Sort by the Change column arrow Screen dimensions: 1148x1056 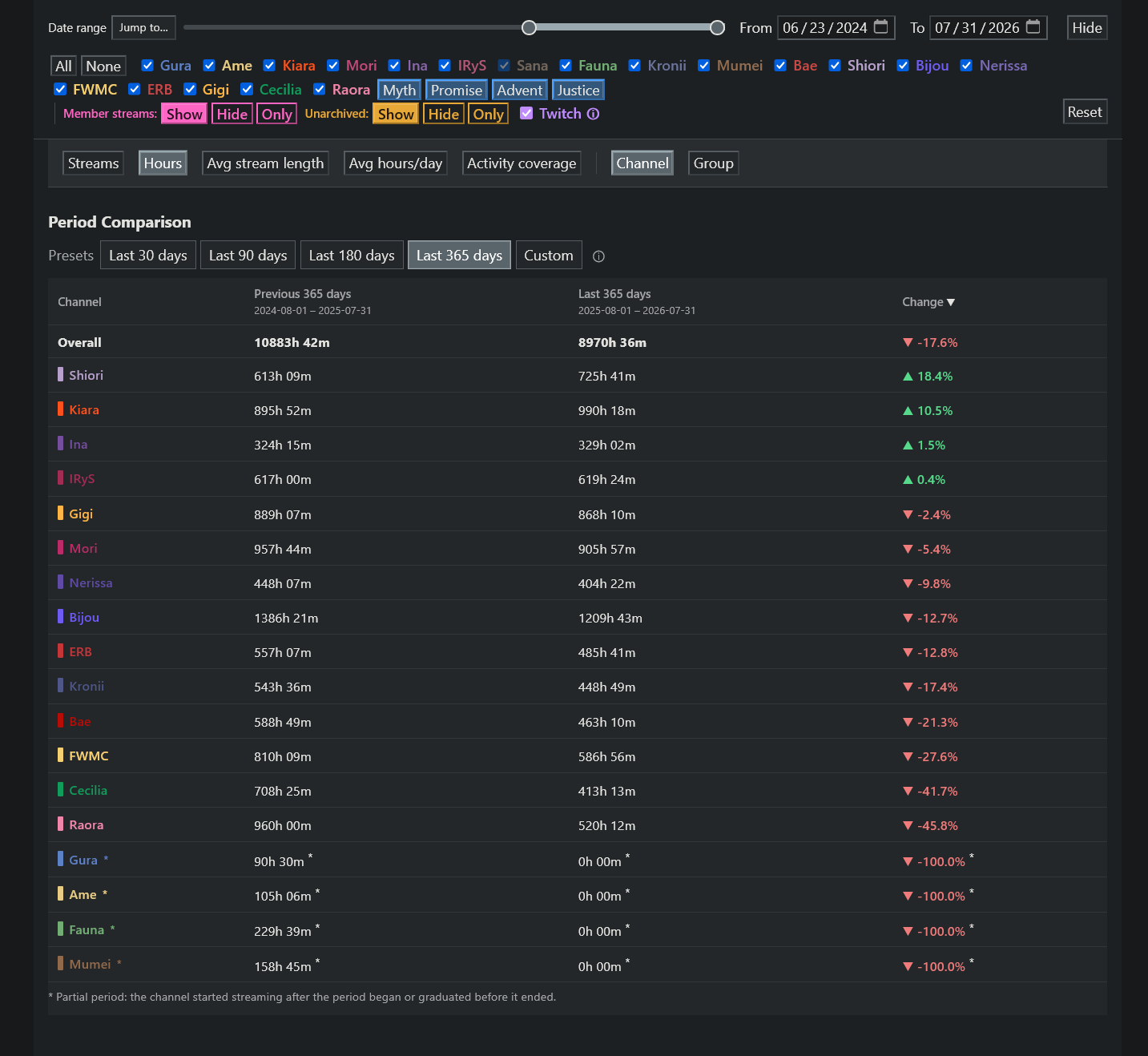pos(951,302)
